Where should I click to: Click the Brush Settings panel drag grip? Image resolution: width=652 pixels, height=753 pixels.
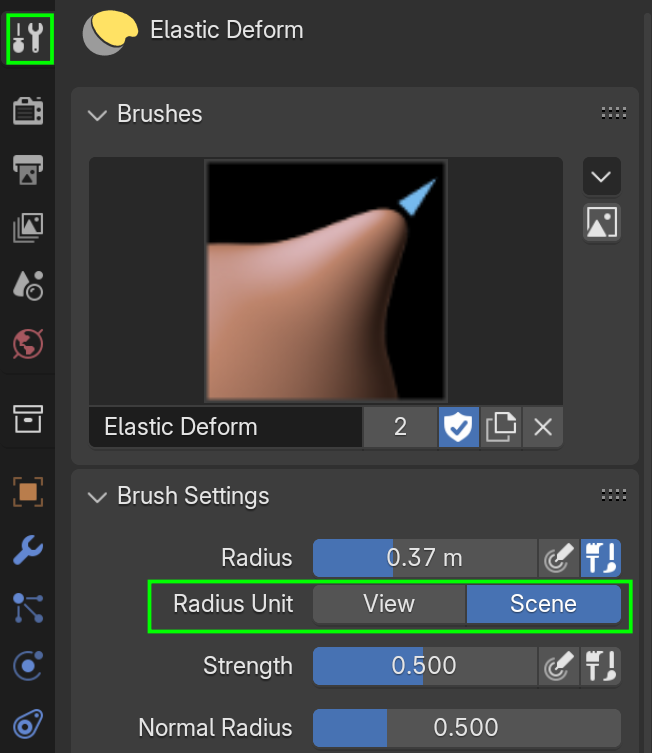coord(614,495)
